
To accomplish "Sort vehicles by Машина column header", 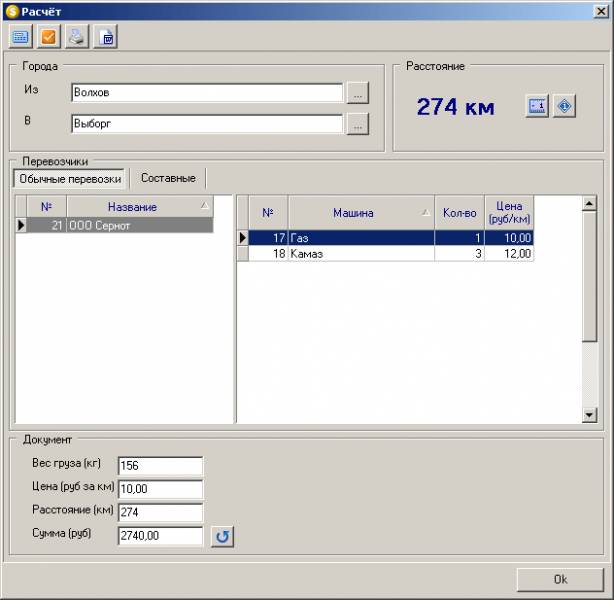I will (x=361, y=213).
